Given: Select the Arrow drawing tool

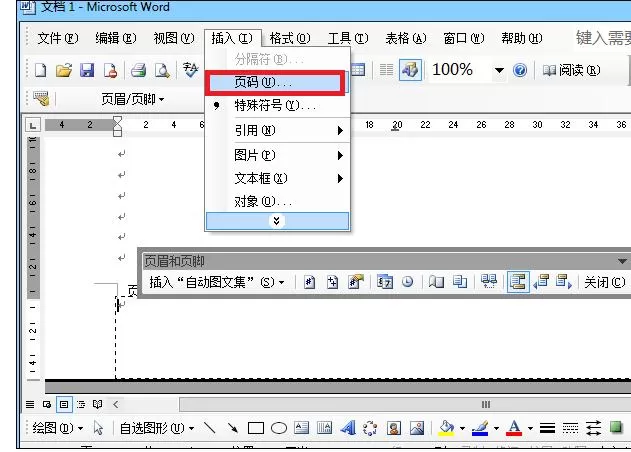Looking at the screenshot, I should [233, 428].
